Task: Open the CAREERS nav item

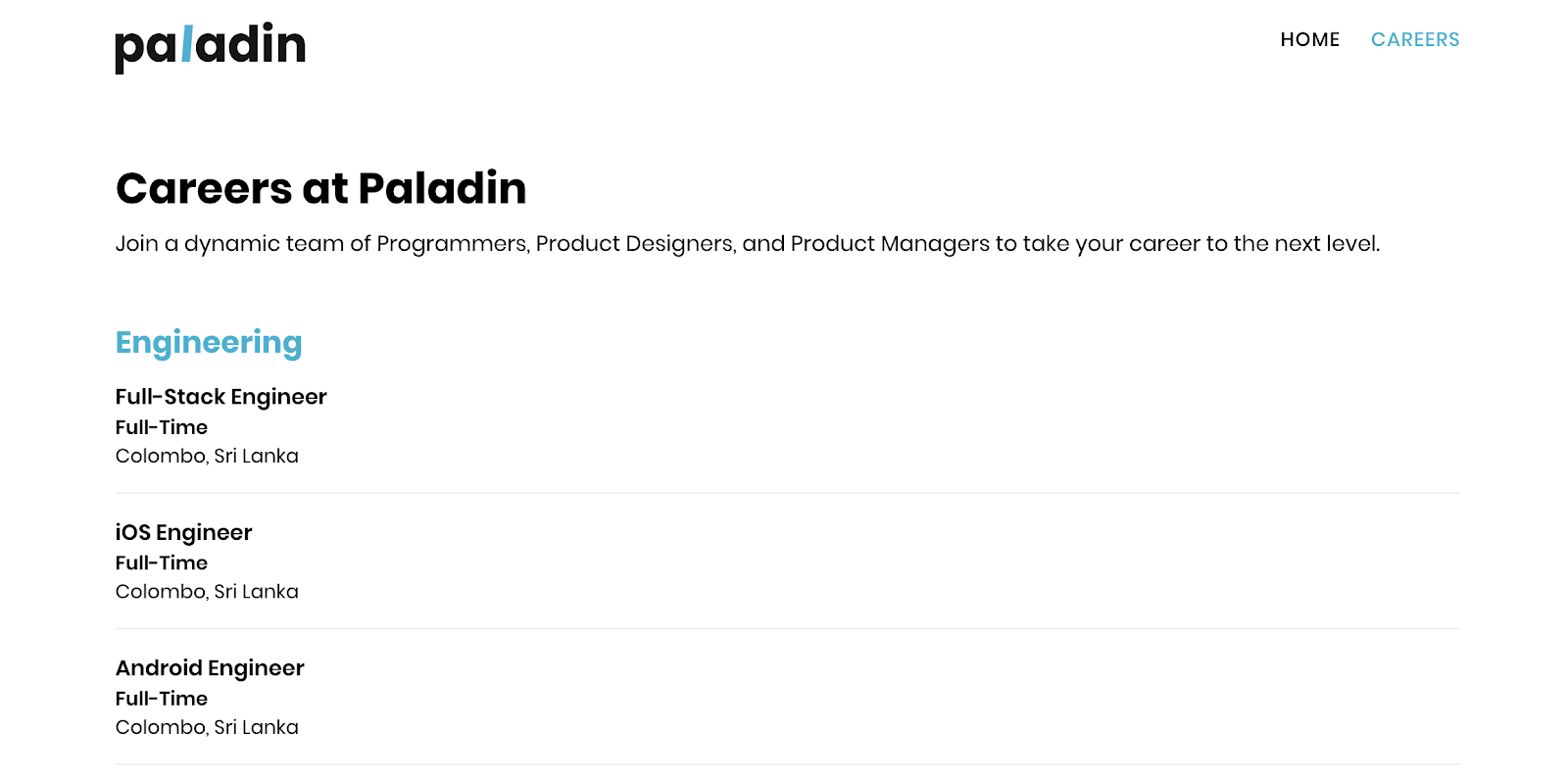Action: click(1414, 40)
